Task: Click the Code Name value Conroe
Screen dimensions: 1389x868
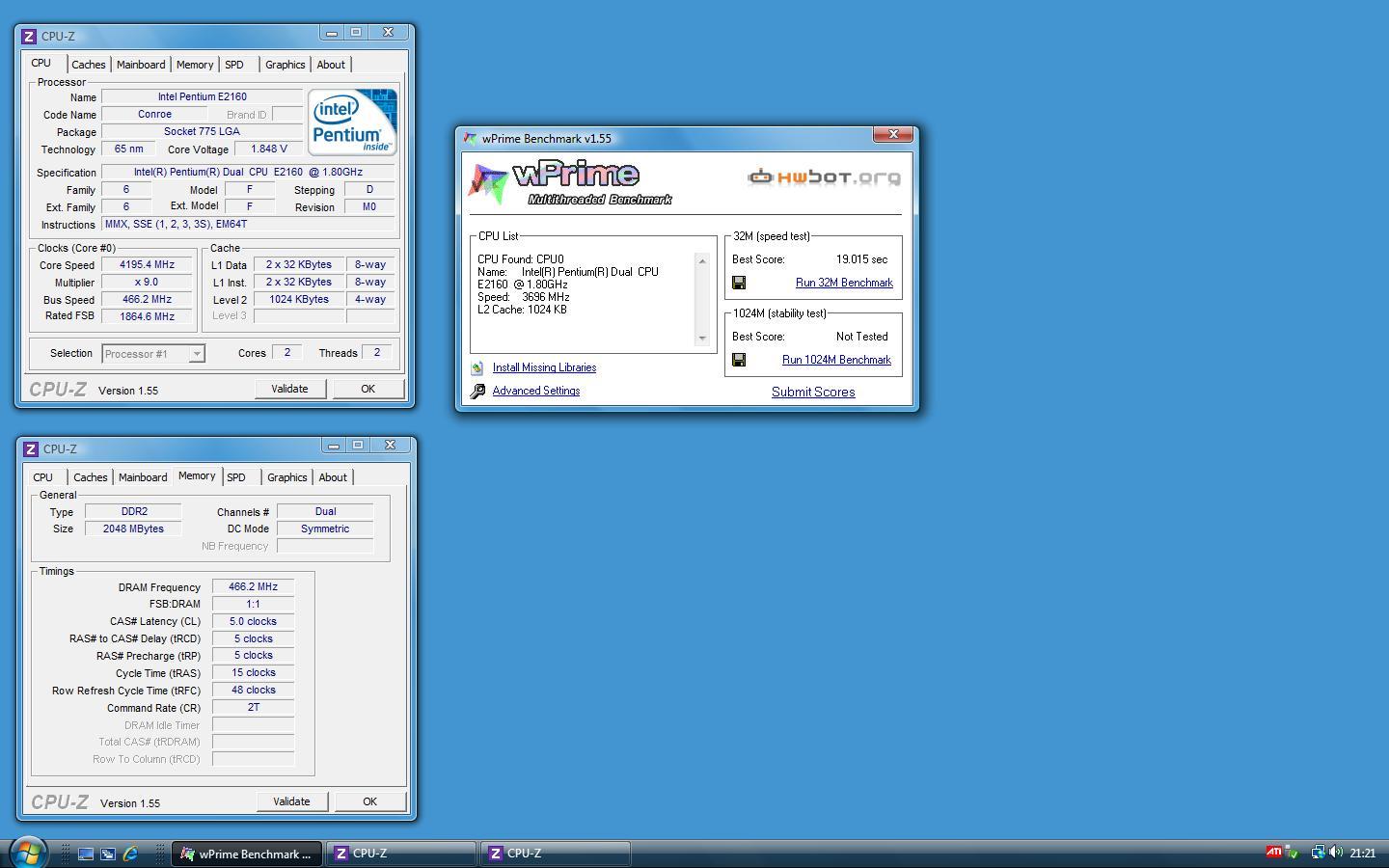Action: point(154,114)
